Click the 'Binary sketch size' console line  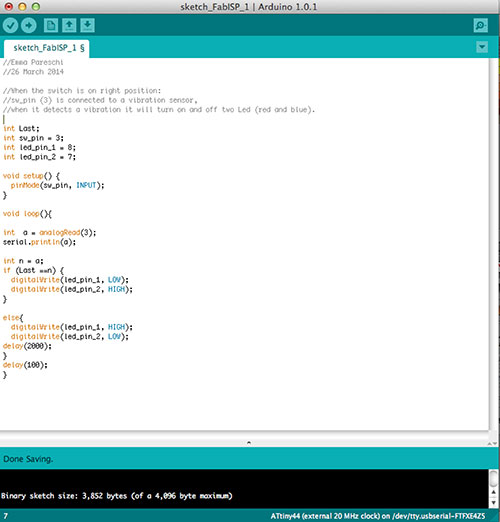[x=117, y=496]
